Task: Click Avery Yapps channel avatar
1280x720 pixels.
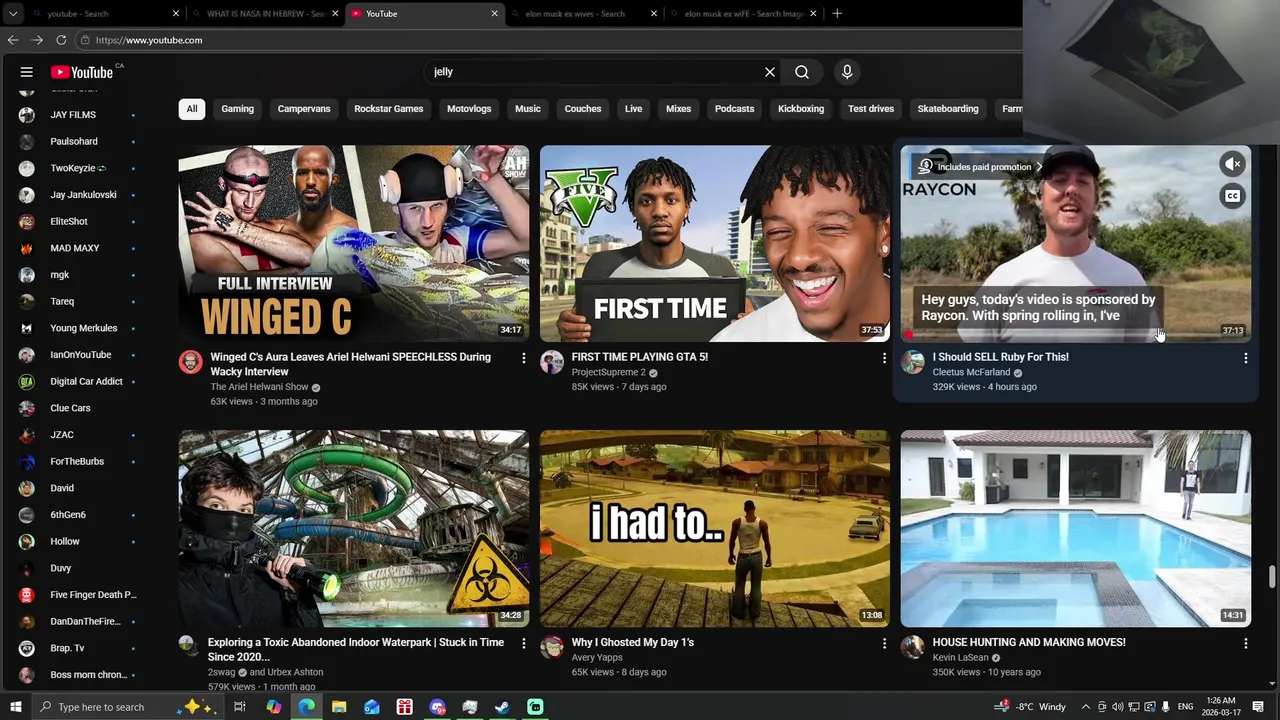Action: (552, 647)
